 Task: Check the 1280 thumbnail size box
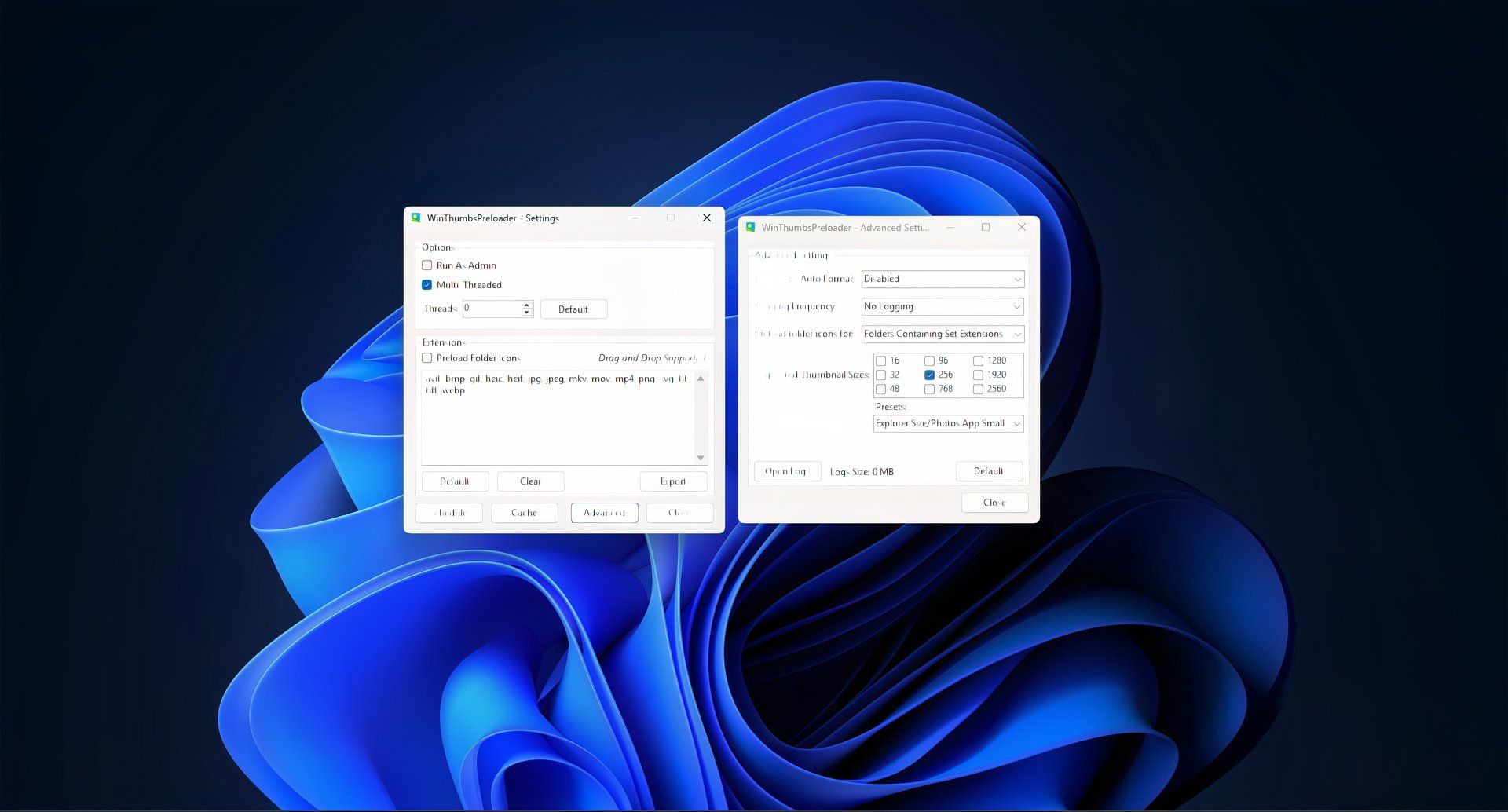tap(979, 360)
